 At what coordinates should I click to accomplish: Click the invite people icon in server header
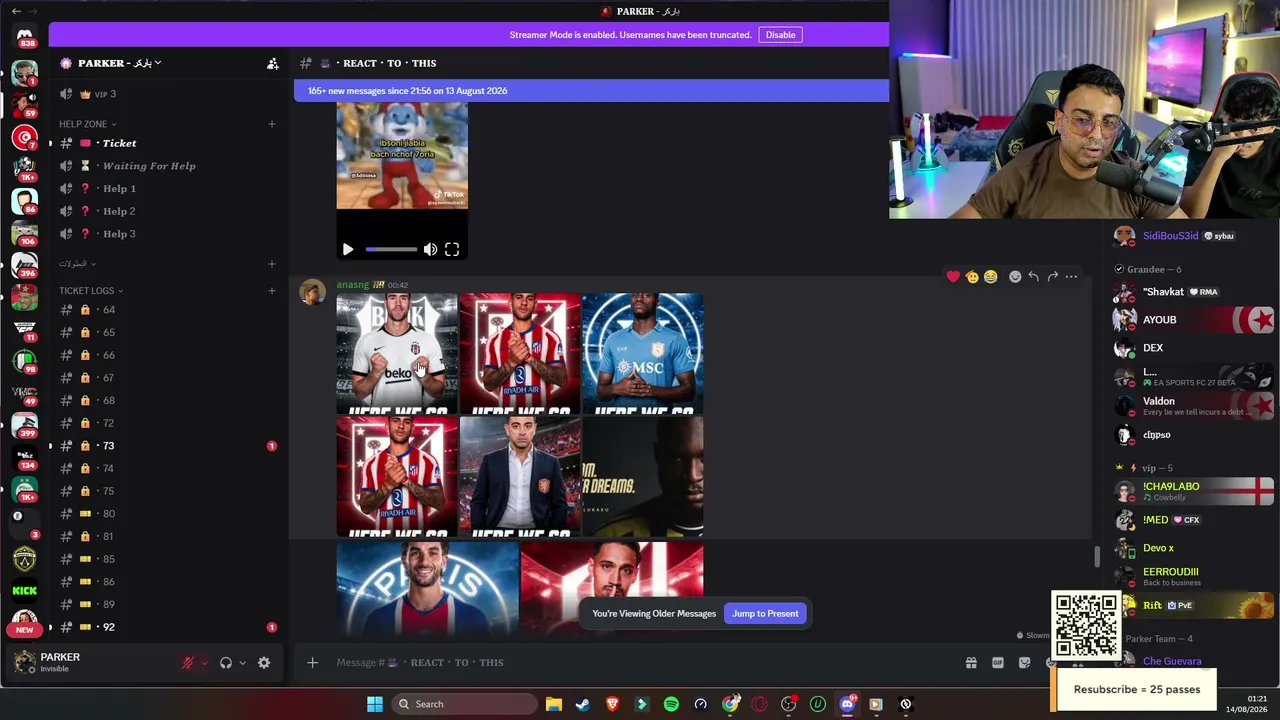pos(272,63)
